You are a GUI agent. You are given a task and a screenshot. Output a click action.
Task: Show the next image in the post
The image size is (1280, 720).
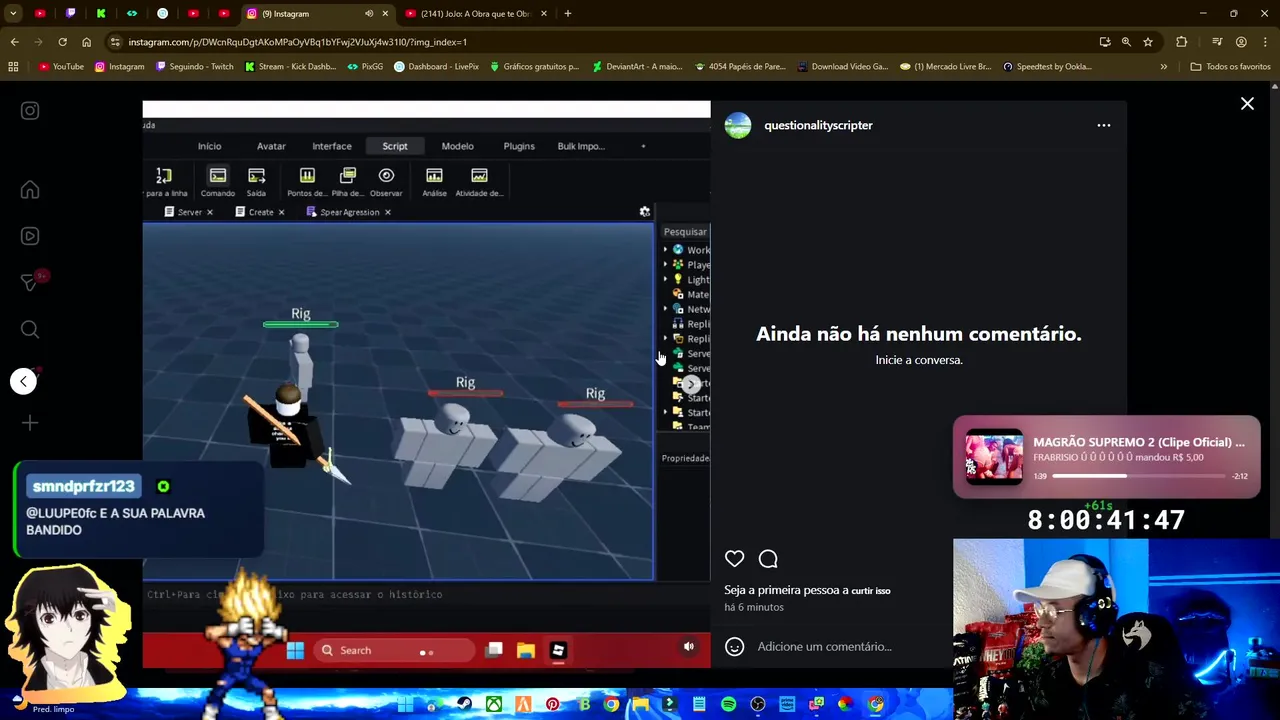[x=691, y=384]
